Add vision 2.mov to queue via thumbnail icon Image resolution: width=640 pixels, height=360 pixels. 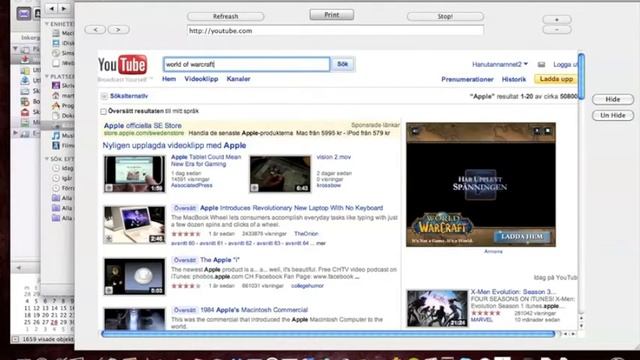pos(255,188)
